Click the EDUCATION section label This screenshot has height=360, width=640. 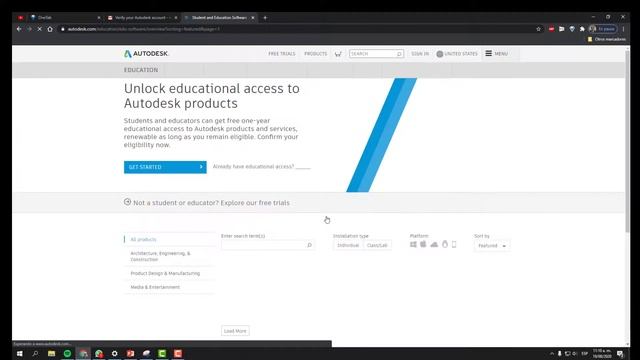click(141, 70)
